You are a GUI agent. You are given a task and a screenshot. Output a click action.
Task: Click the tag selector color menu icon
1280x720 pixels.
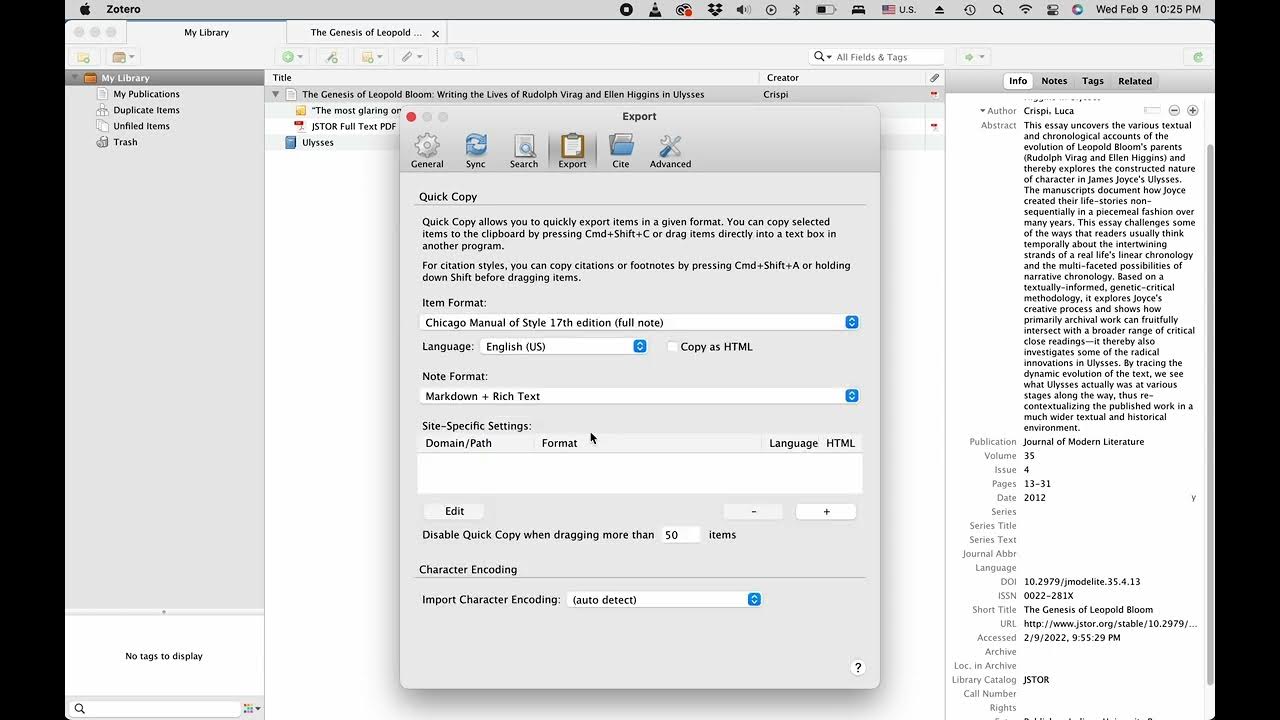click(251, 708)
